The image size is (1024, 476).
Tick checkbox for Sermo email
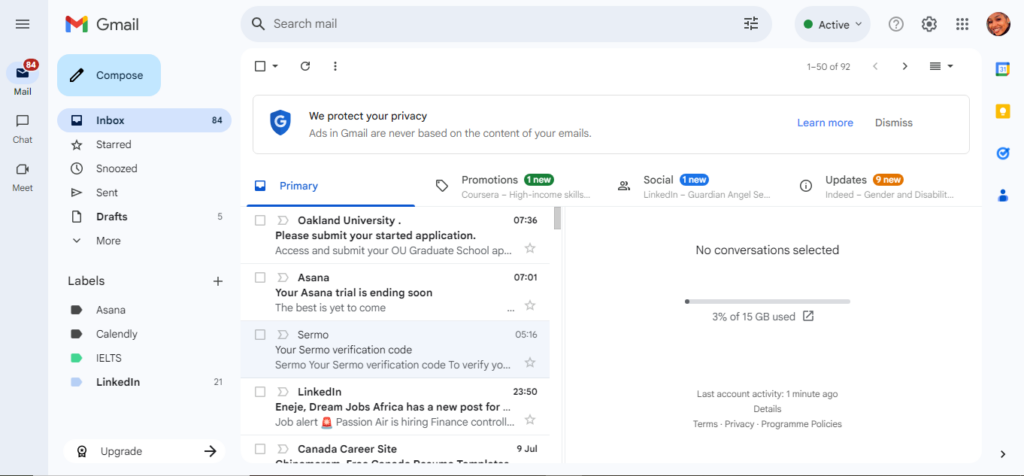click(x=260, y=335)
